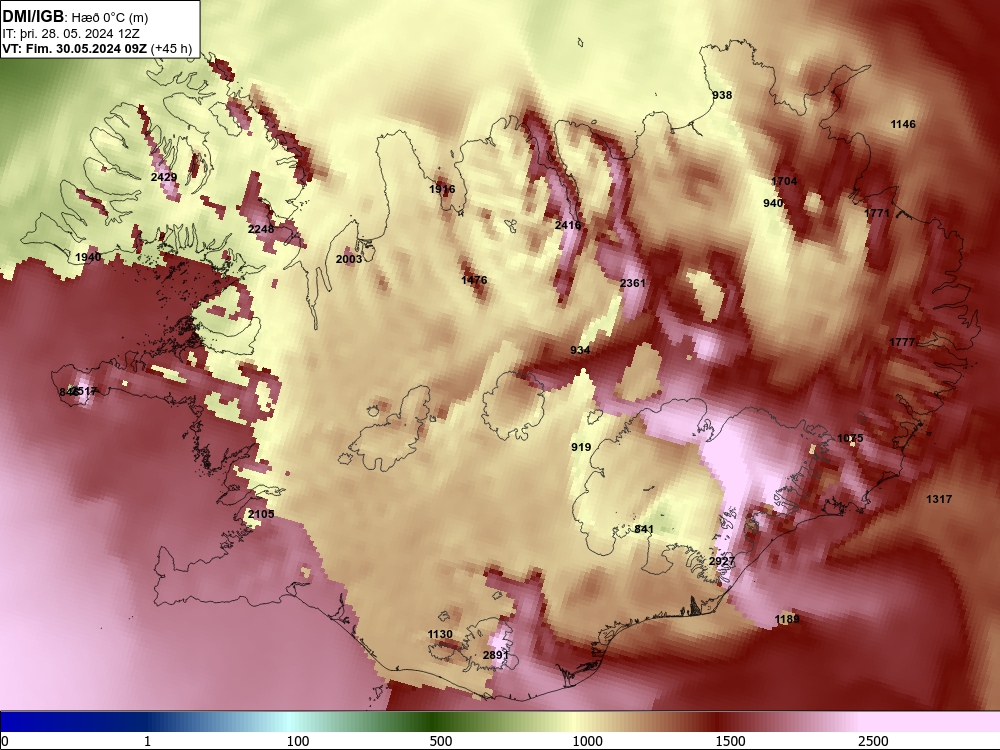Click the color scale label 500
1000x750 pixels.
click(x=441, y=741)
